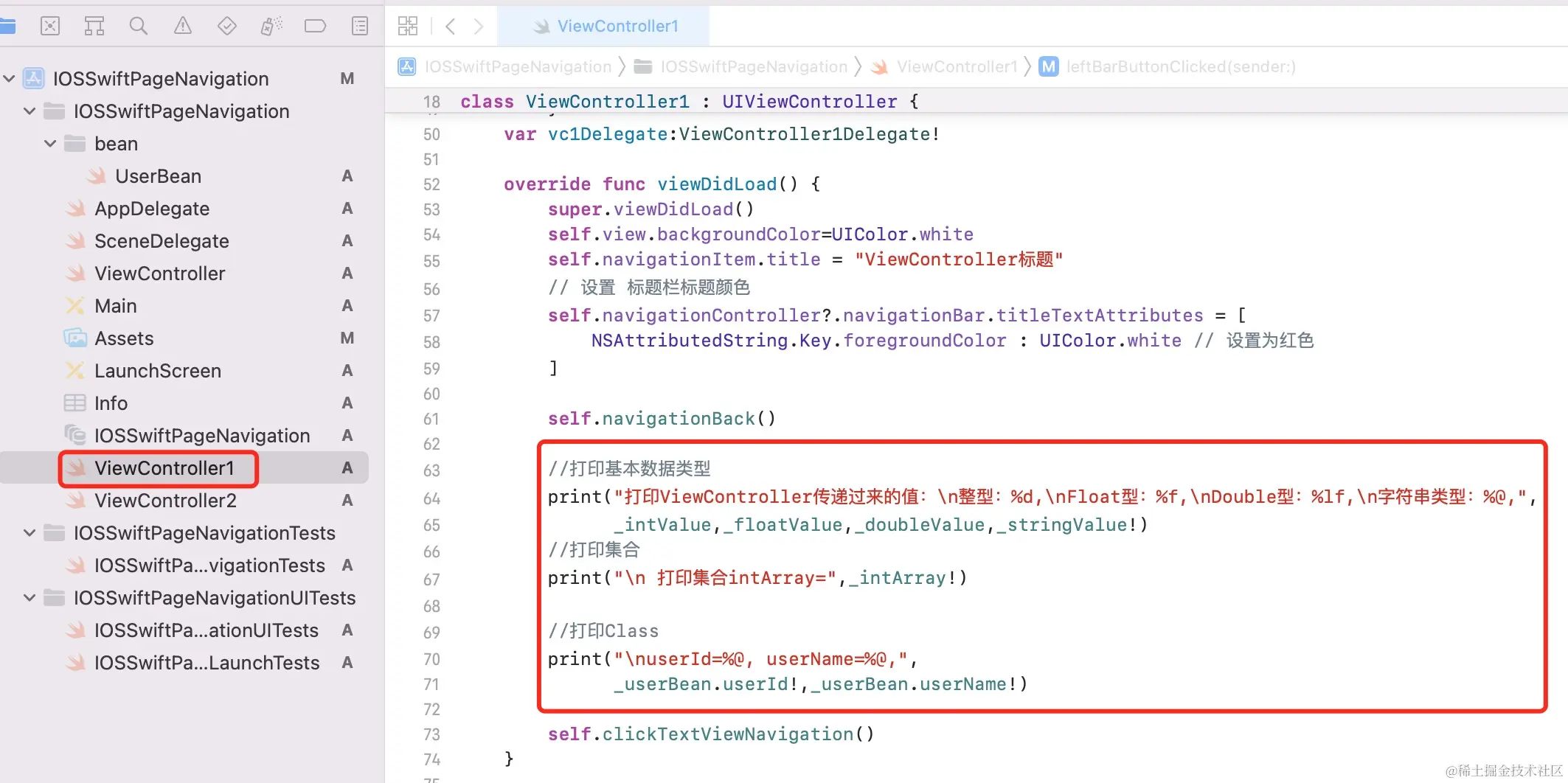Click line number 52 in the gutter

pyautogui.click(x=431, y=185)
